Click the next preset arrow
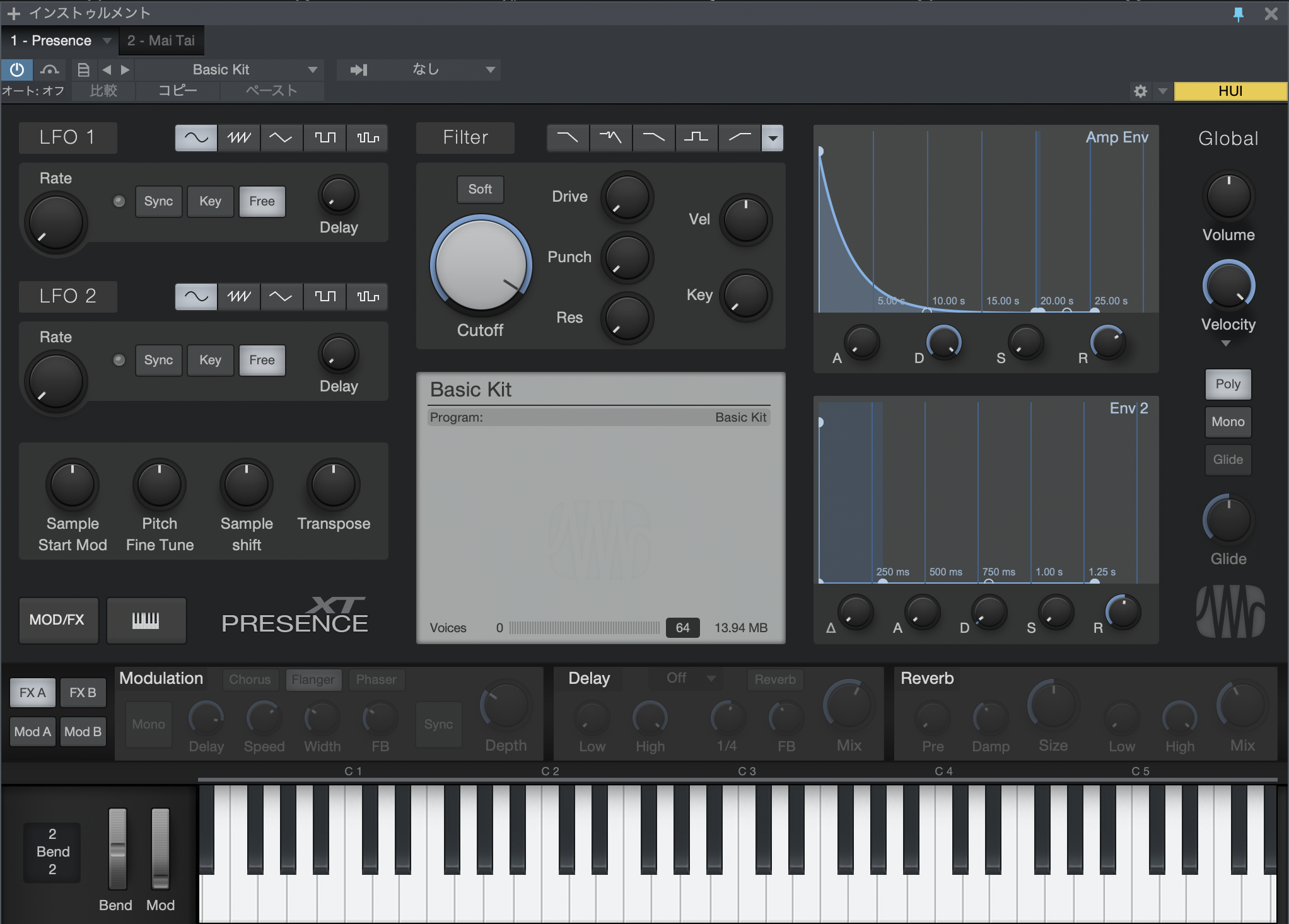 pyautogui.click(x=125, y=69)
